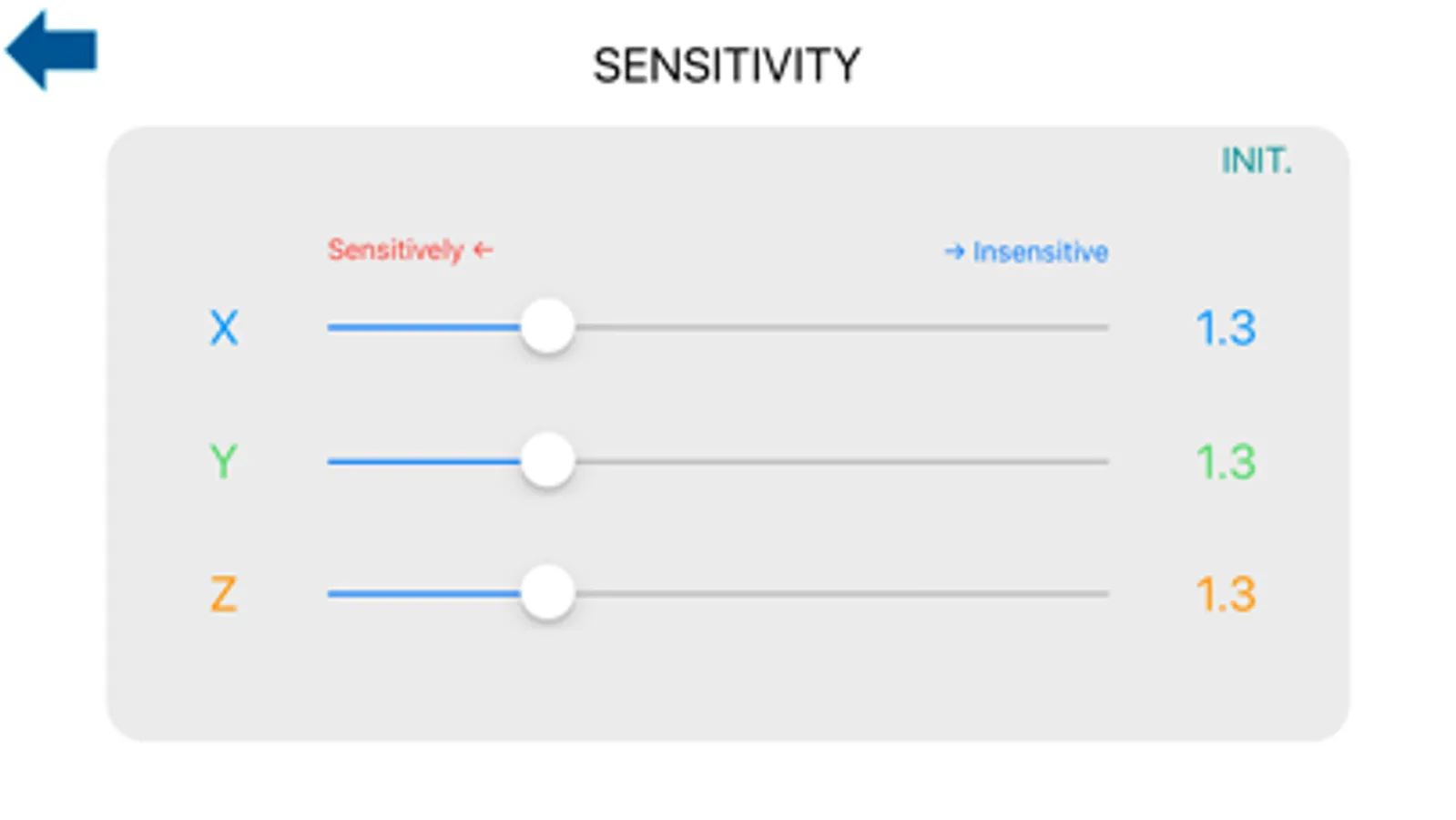Click the Y axis slider knob
The width and height of the screenshot is (1456, 820).
[547, 460]
